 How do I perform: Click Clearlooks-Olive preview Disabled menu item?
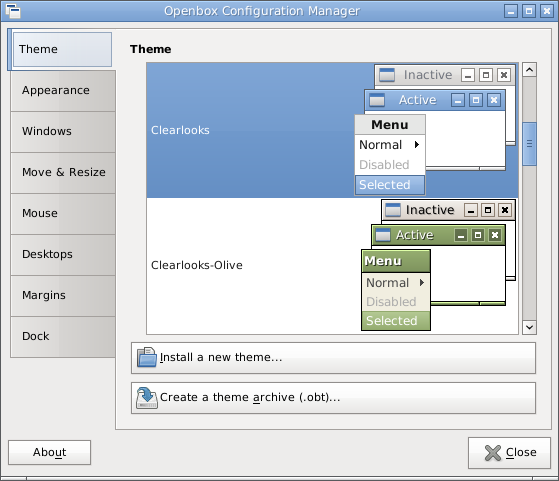(x=396, y=302)
